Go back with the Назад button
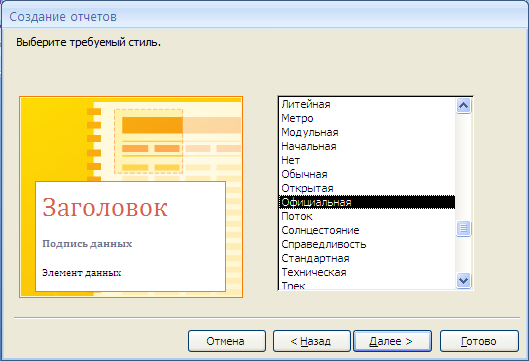 point(311,341)
